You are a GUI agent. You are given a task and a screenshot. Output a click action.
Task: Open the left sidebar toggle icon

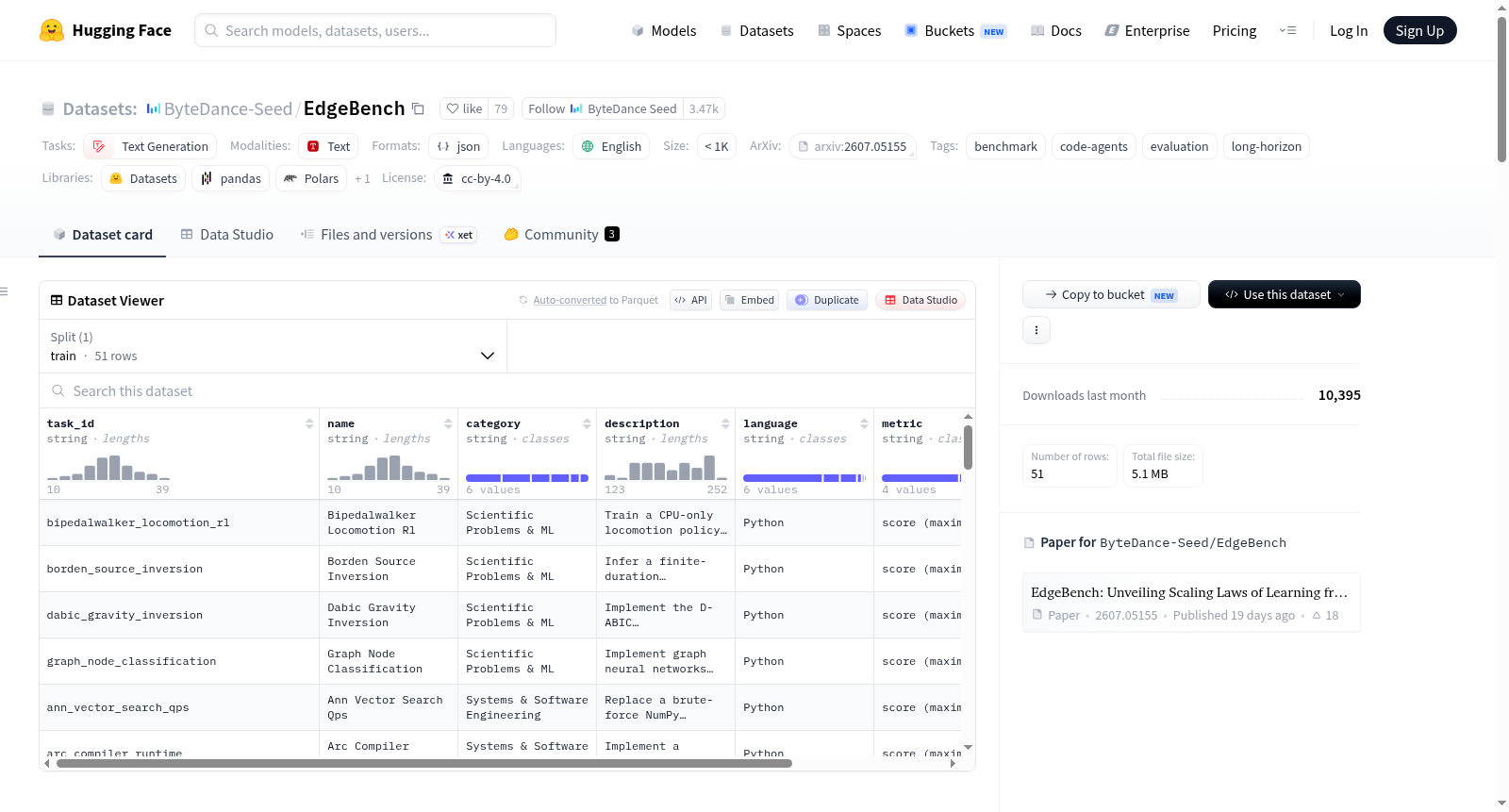(4, 291)
